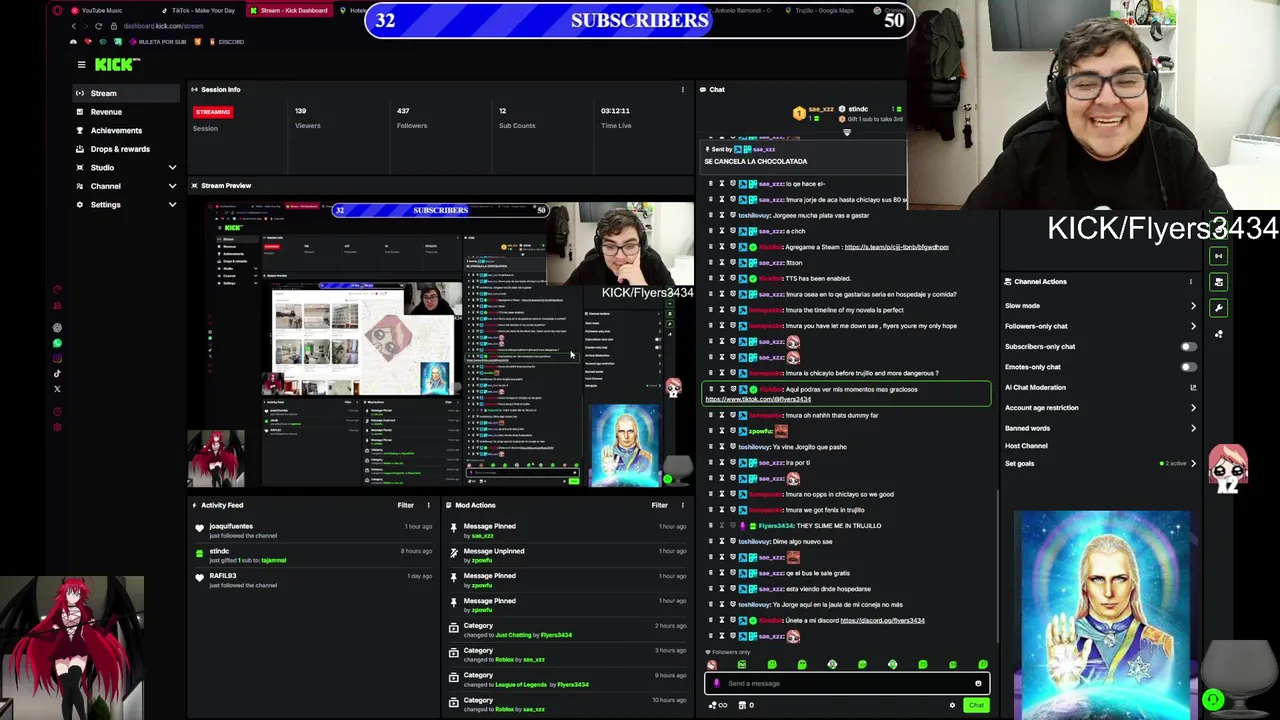Open the RULETA POR SUB bookmark
The height and width of the screenshot is (720, 1280).
[x=156, y=42]
